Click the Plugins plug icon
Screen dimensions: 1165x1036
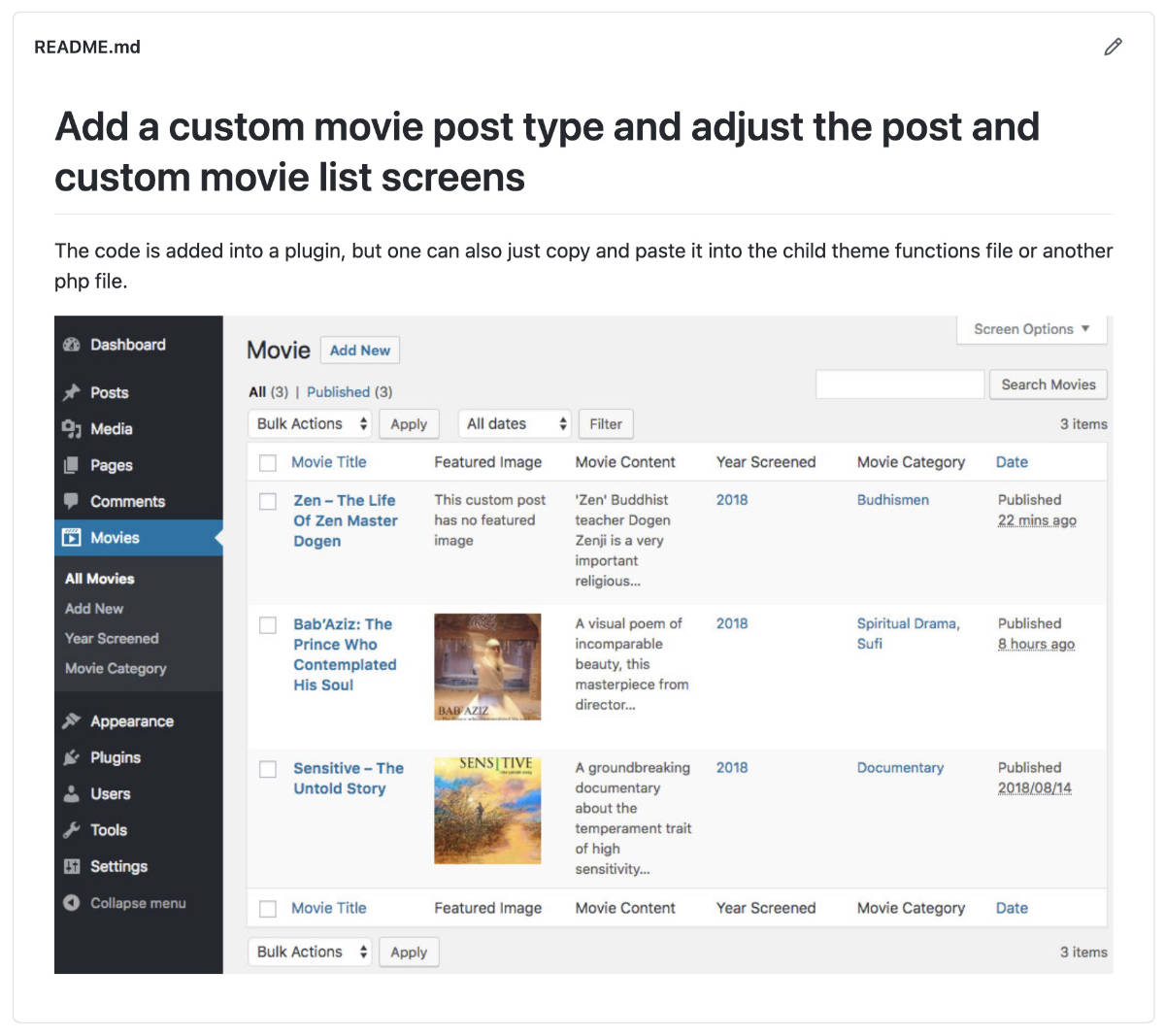[72, 757]
